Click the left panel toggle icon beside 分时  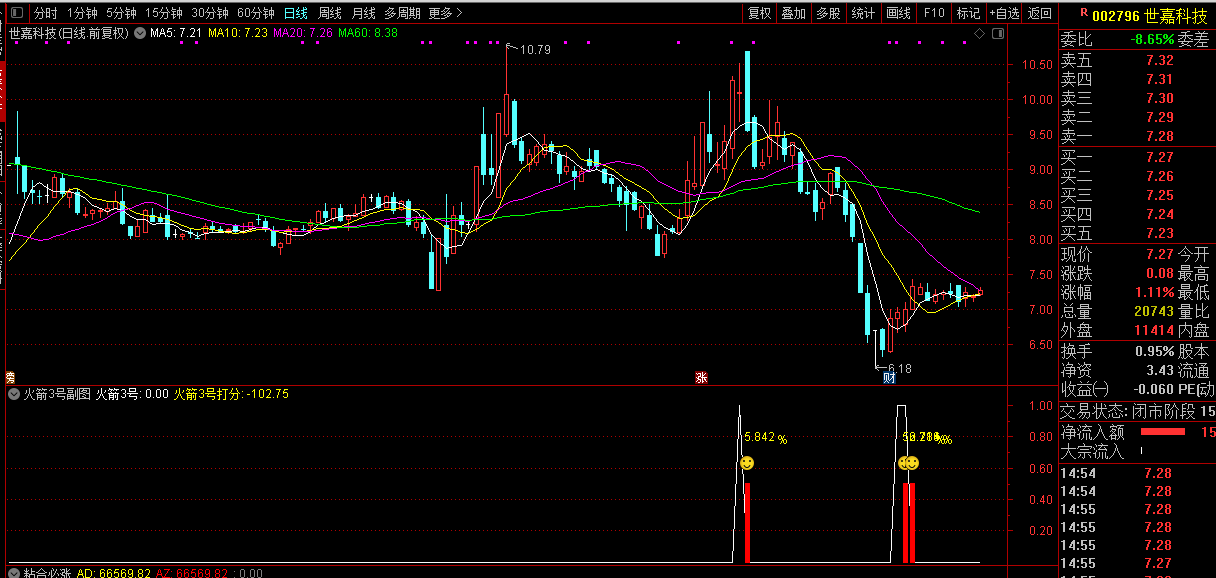point(17,13)
